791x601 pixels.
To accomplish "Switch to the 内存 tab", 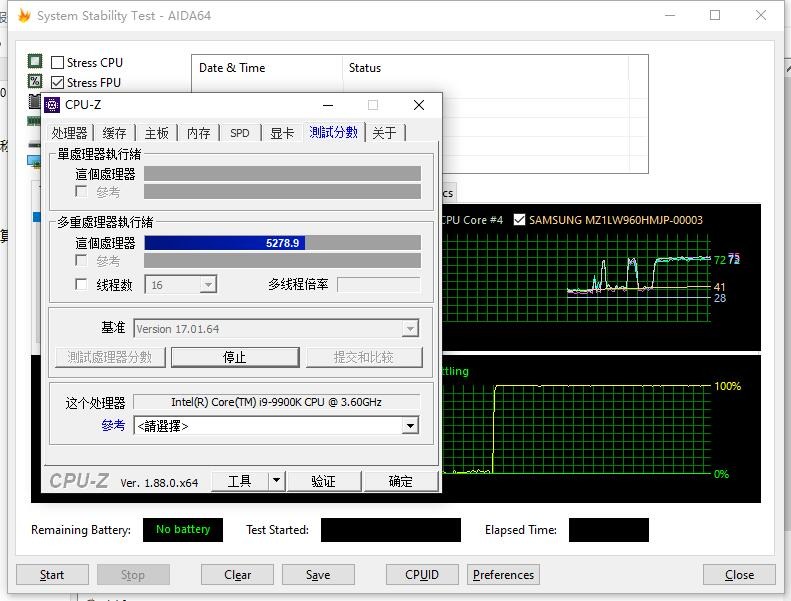I will (x=198, y=133).
